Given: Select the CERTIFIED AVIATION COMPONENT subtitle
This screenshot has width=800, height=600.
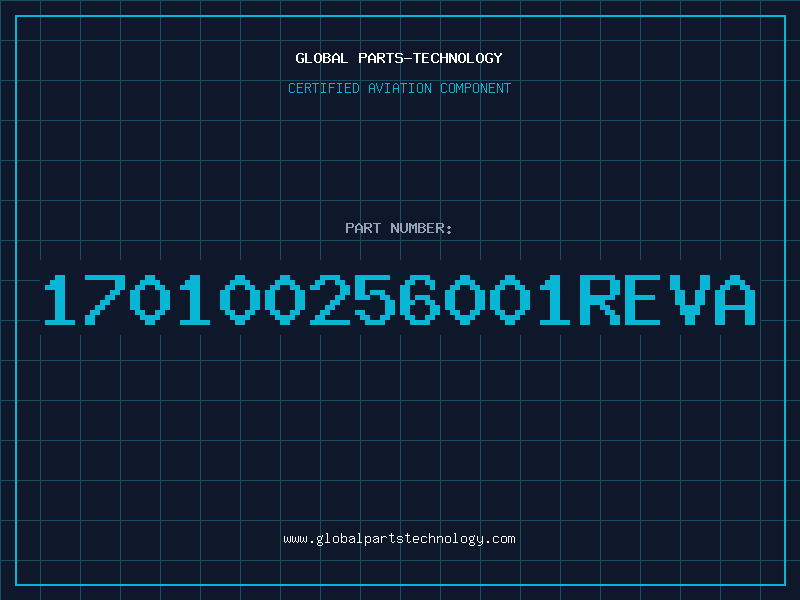Looking at the screenshot, I should [x=399, y=88].
